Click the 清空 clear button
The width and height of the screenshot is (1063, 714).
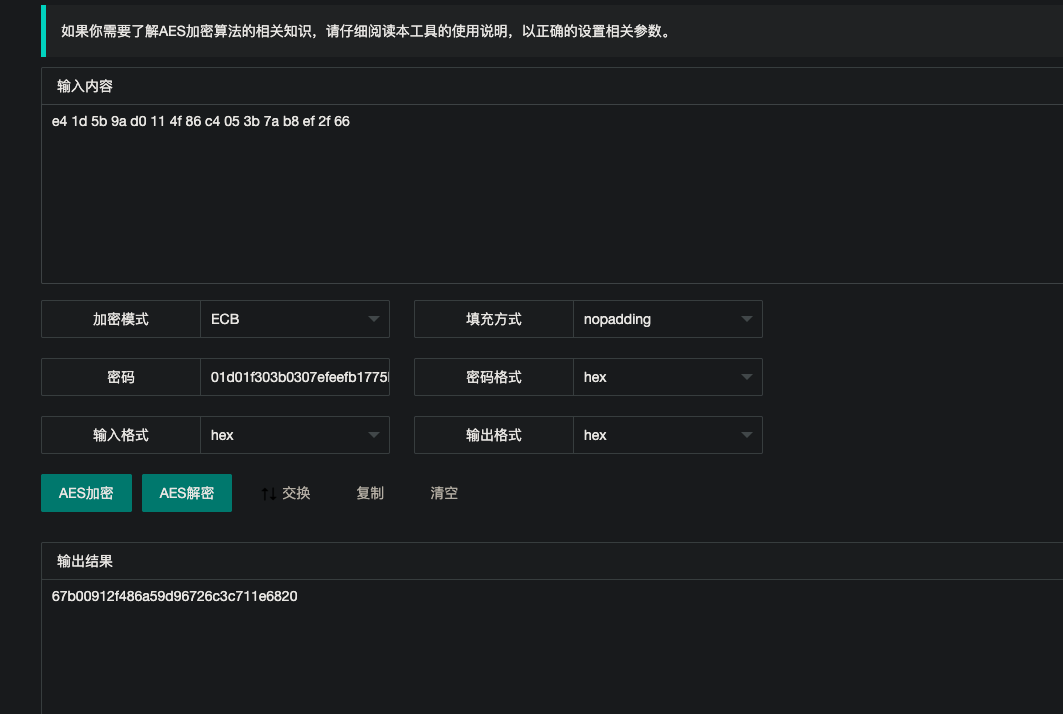click(x=444, y=493)
